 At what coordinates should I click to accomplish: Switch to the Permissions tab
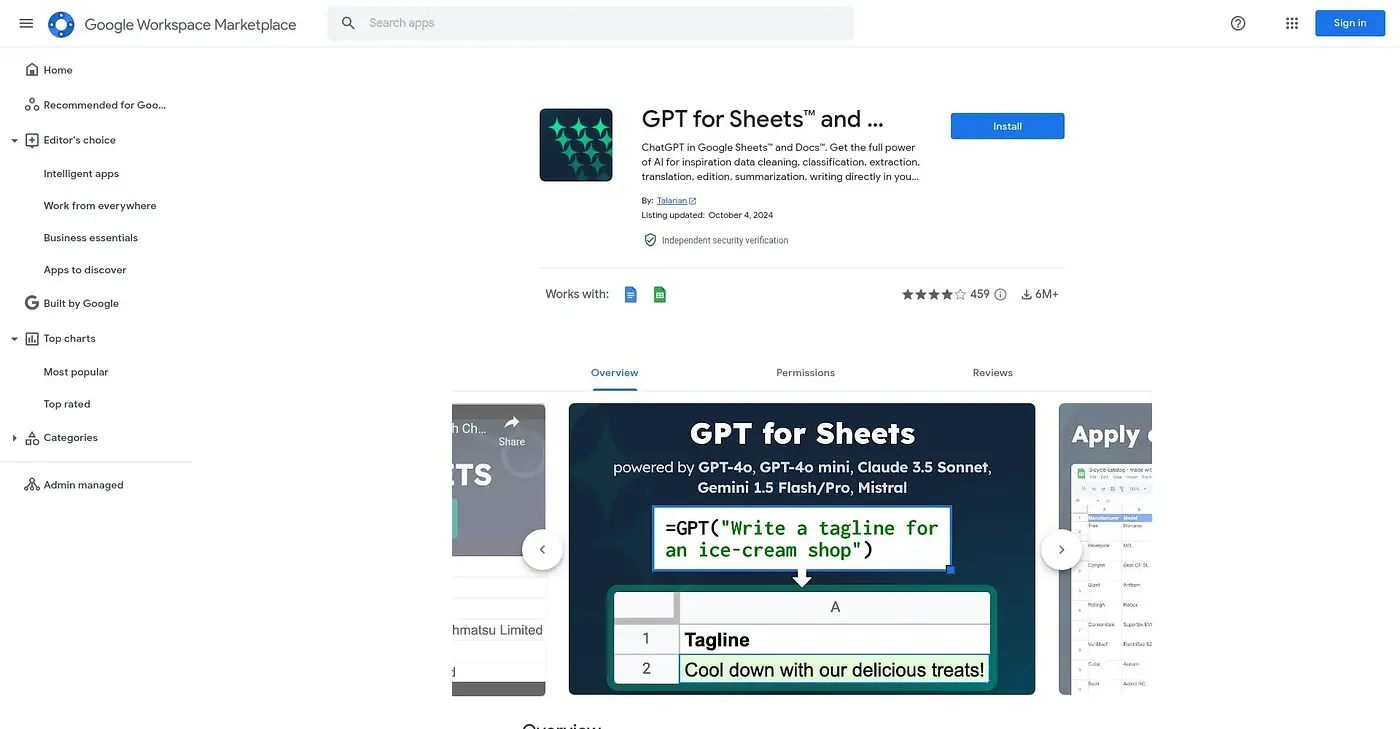click(x=805, y=373)
